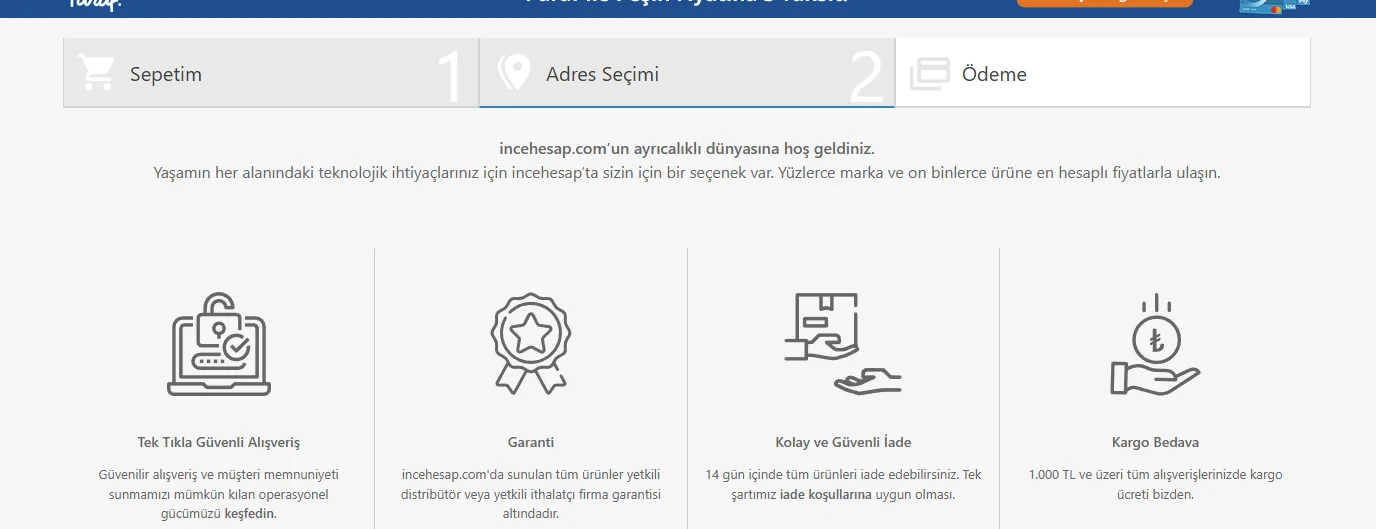
Task: Open the iade koşullarına link
Action: click(x=826, y=494)
